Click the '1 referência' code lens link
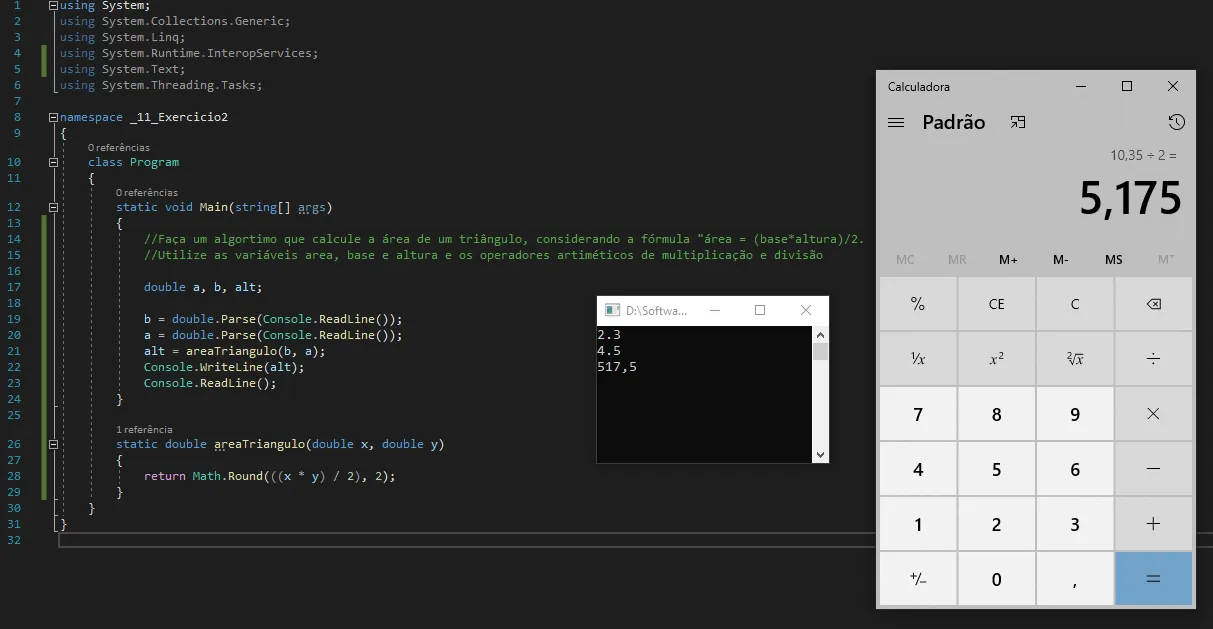 coord(144,430)
